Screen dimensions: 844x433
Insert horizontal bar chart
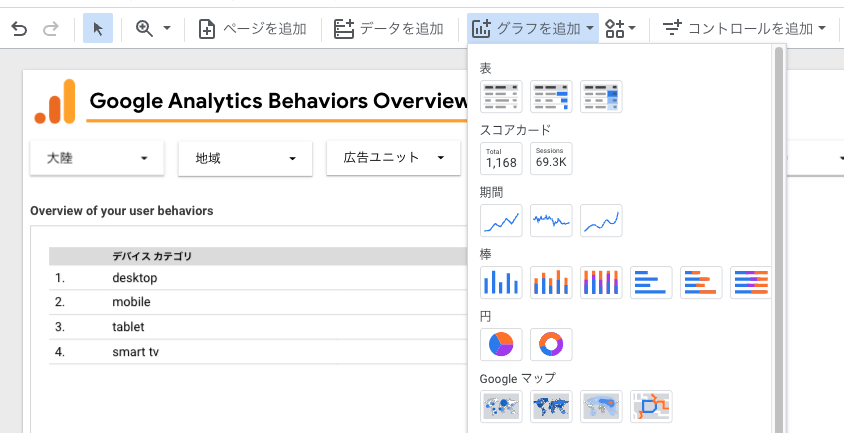tap(651, 282)
